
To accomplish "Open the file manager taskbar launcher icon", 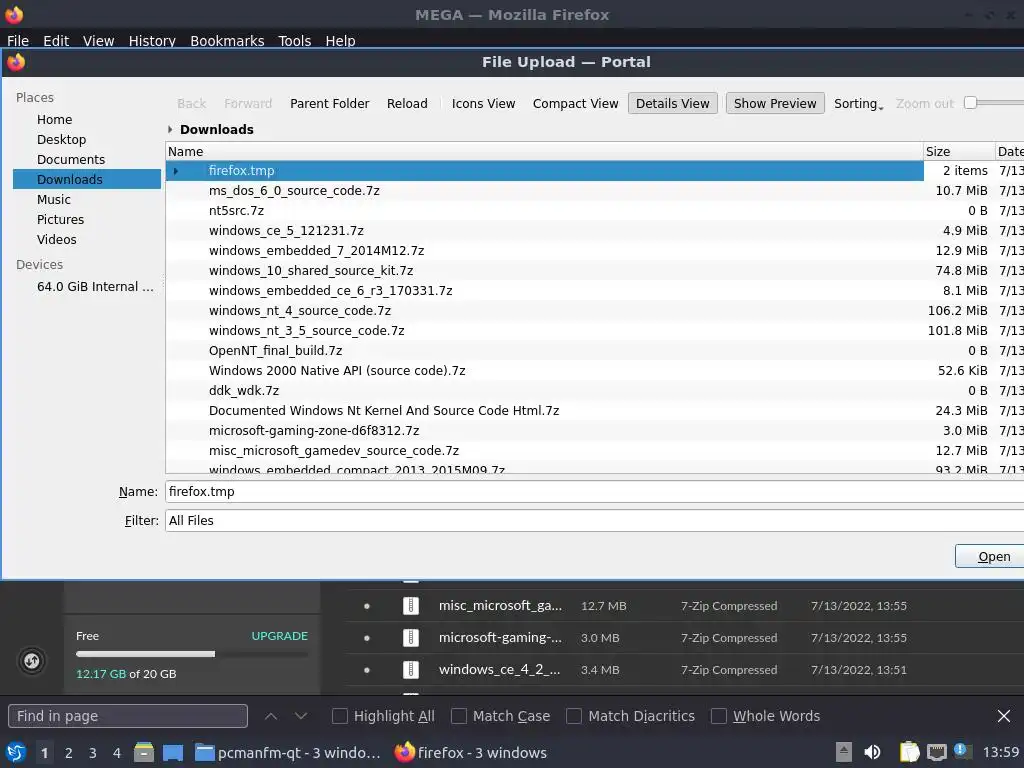I will (x=144, y=752).
